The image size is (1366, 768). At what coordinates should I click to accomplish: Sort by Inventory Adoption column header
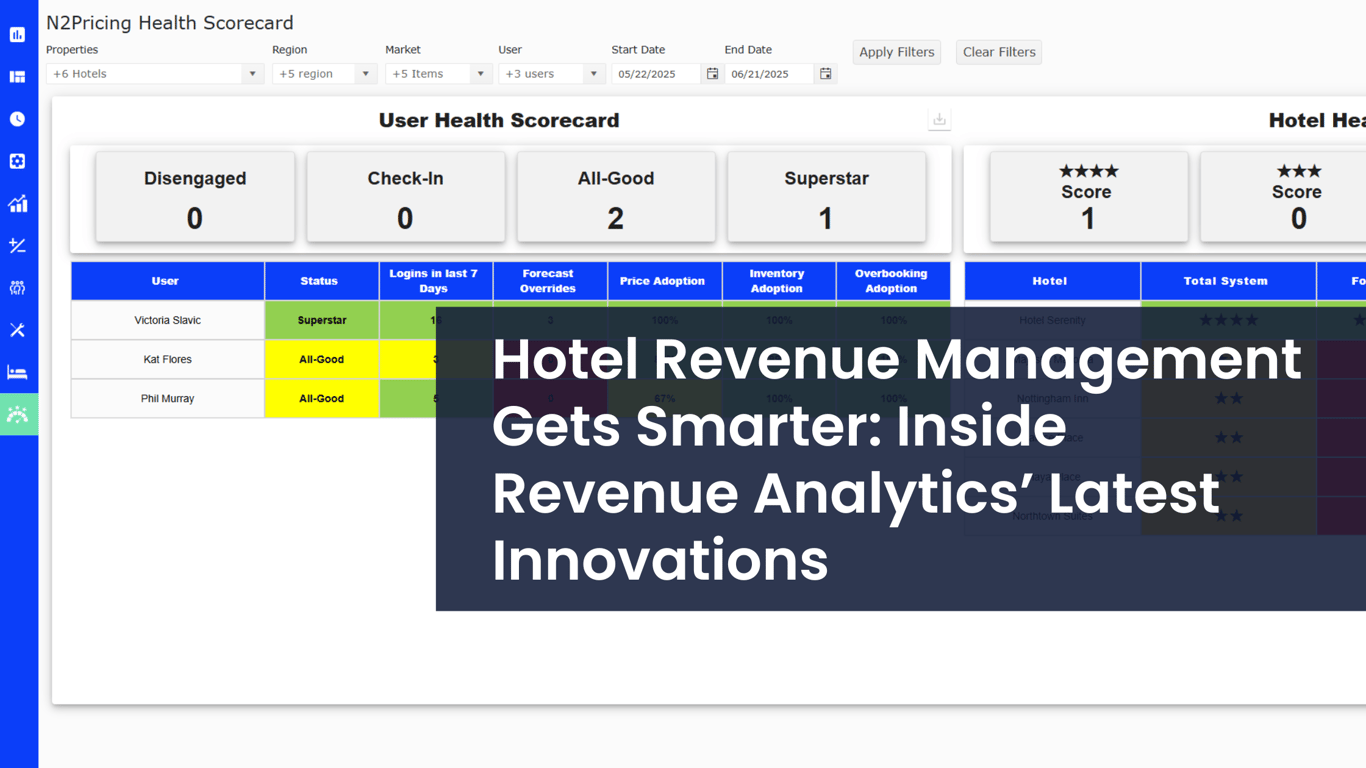[778, 281]
